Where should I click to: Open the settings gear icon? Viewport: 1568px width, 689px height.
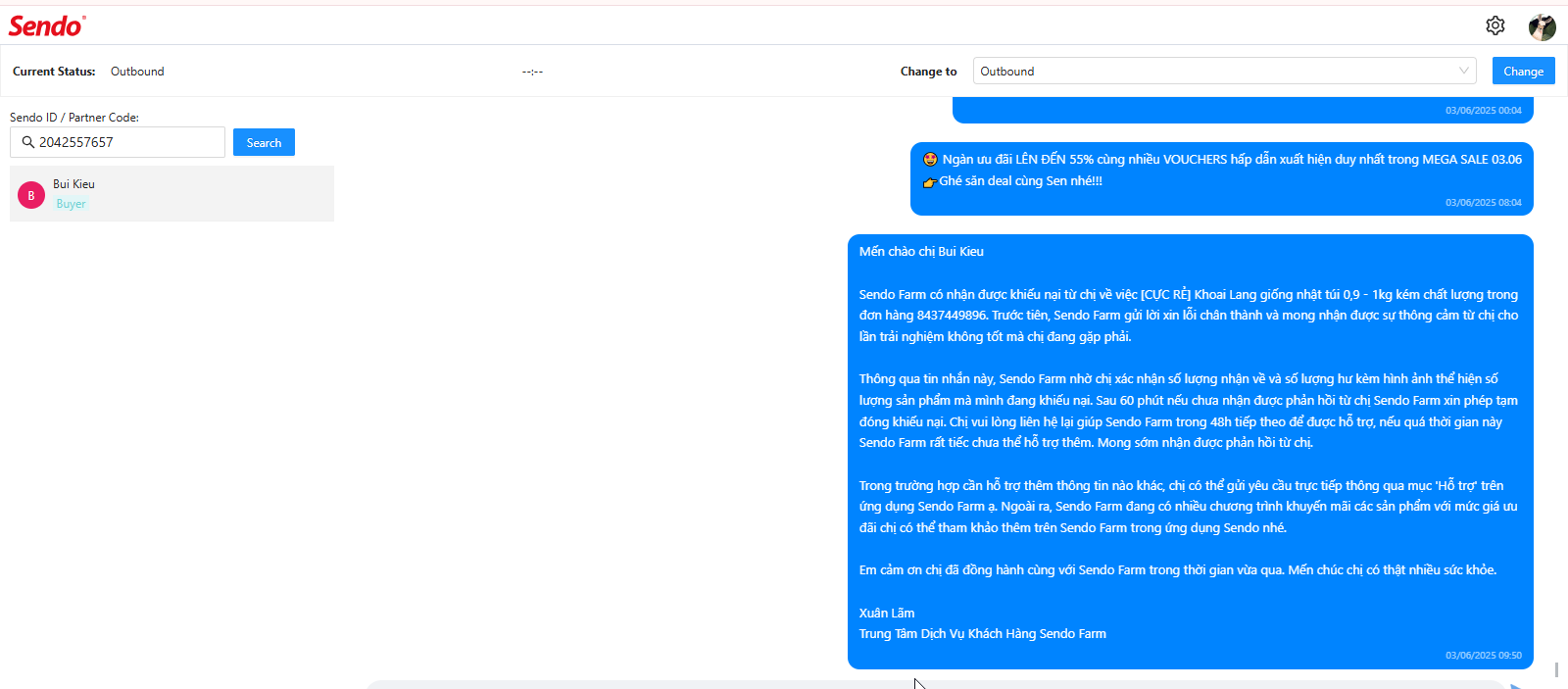pos(1494,25)
